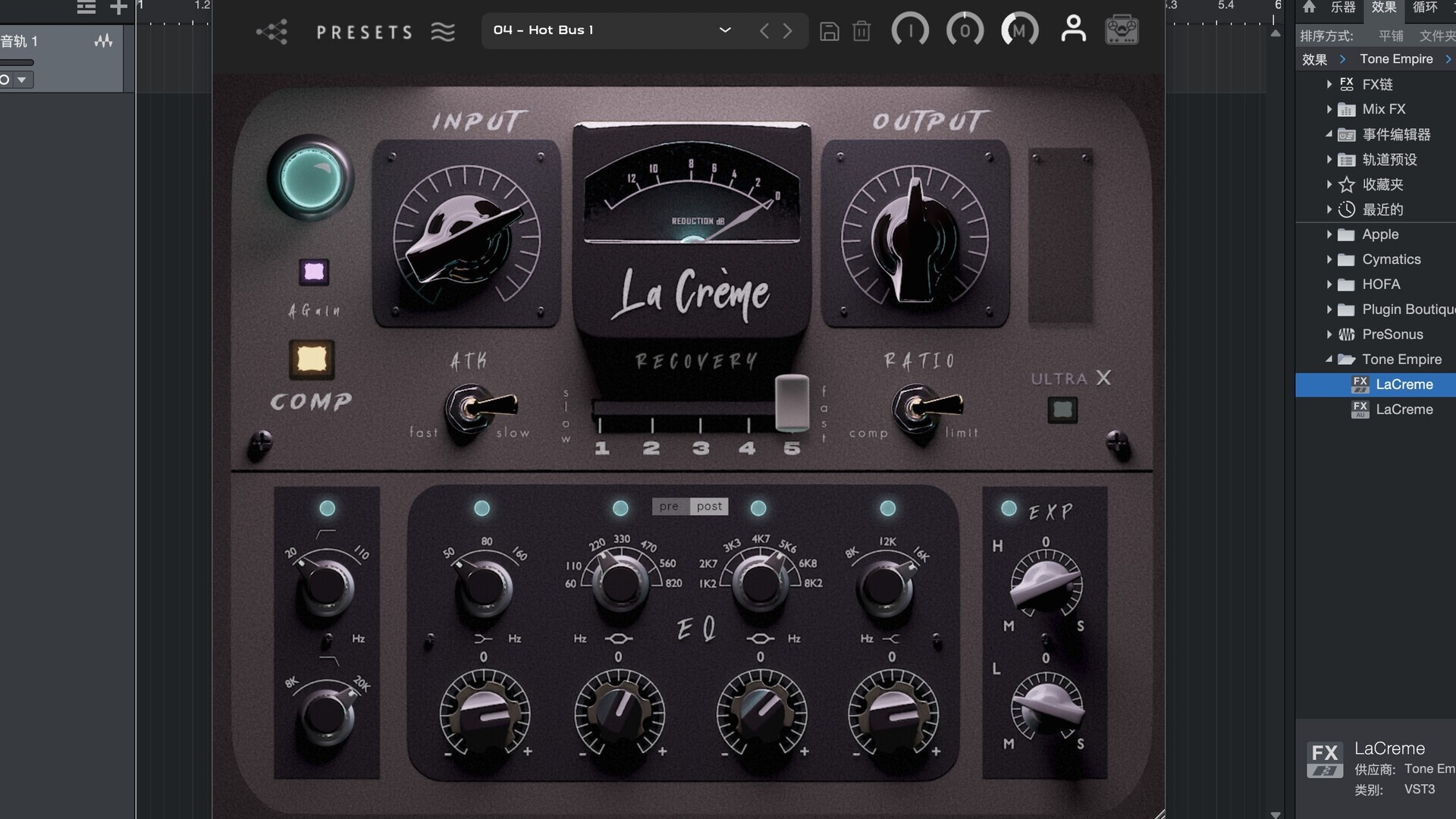The image size is (1456, 819).
Task: Go to previous preset arrow
Action: 764,31
